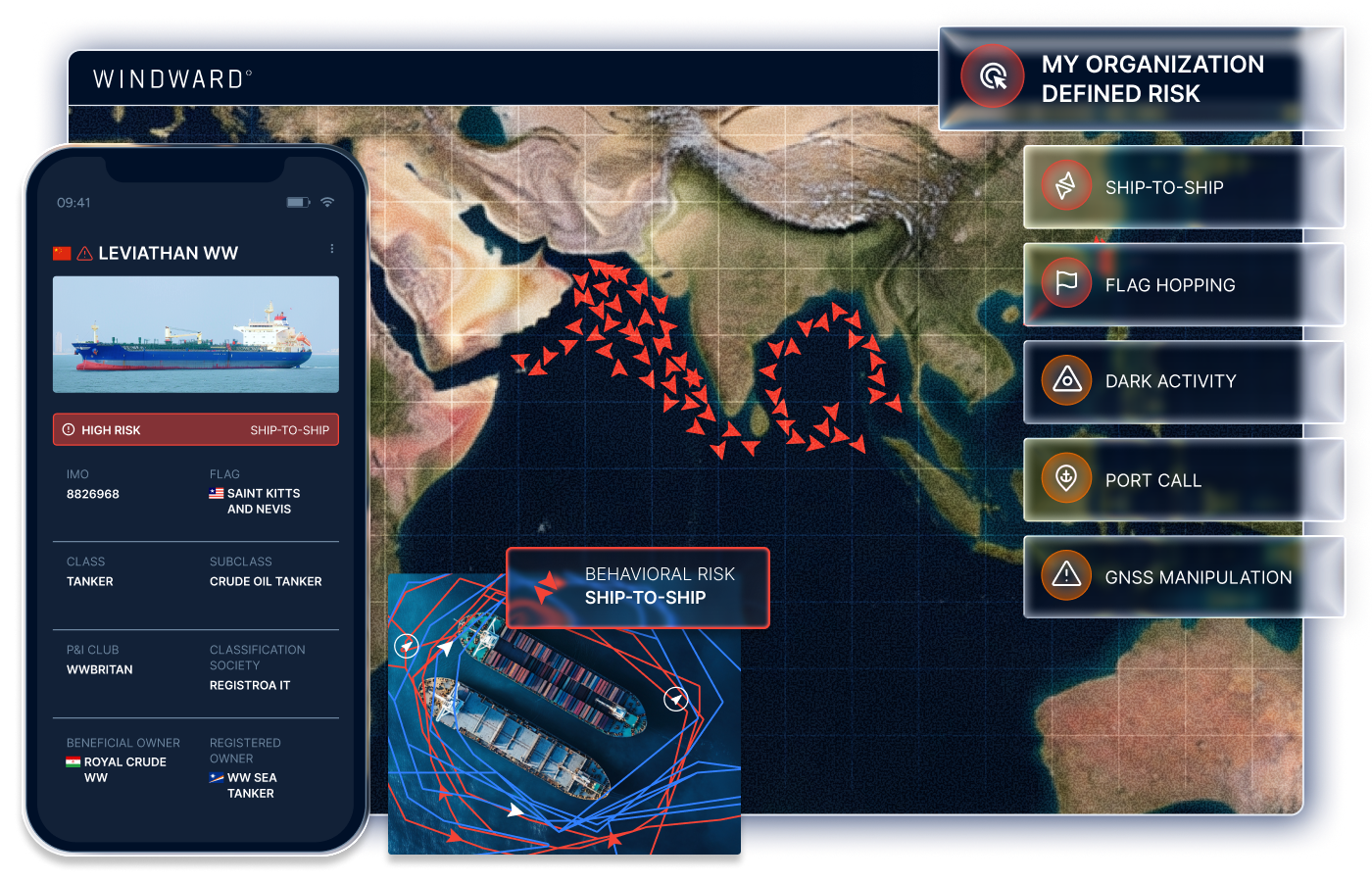Click the Flag Hopping flag icon
The width and height of the screenshot is (1372, 882).
point(1066,283)
